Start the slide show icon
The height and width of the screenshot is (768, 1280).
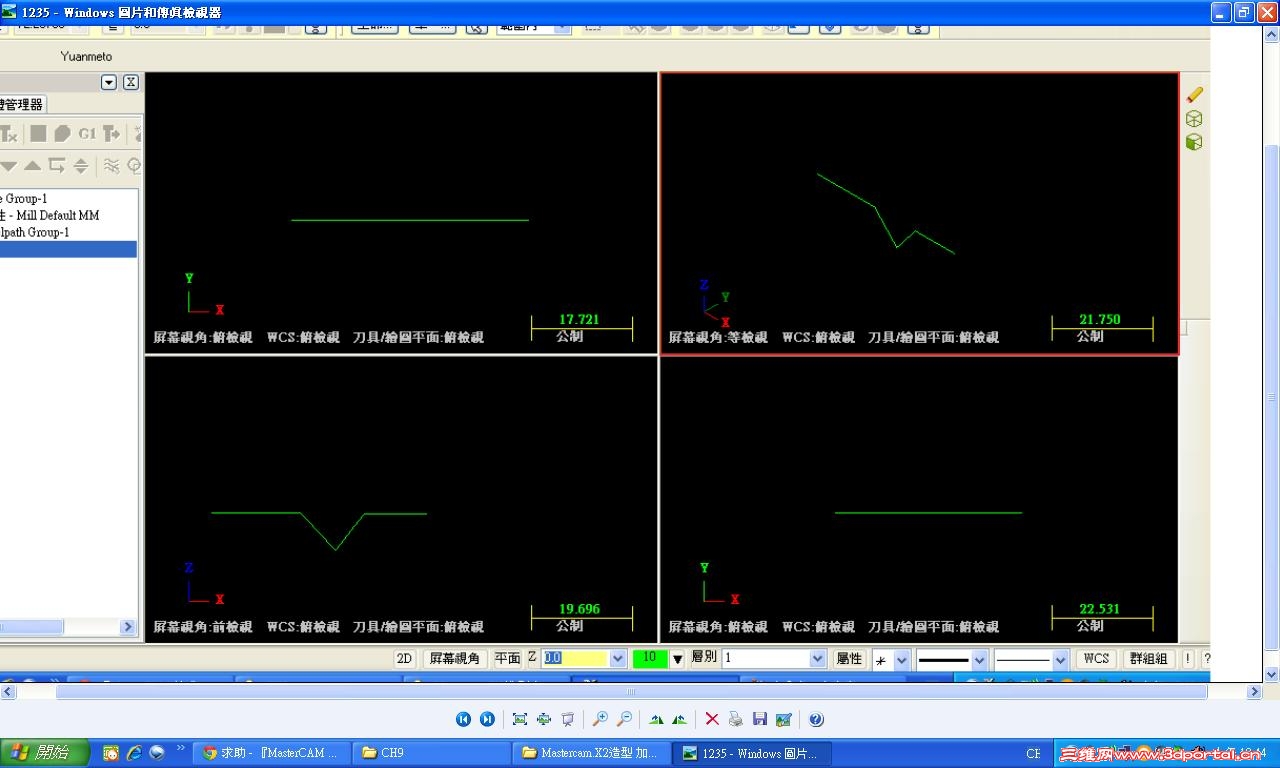[568, 719]
